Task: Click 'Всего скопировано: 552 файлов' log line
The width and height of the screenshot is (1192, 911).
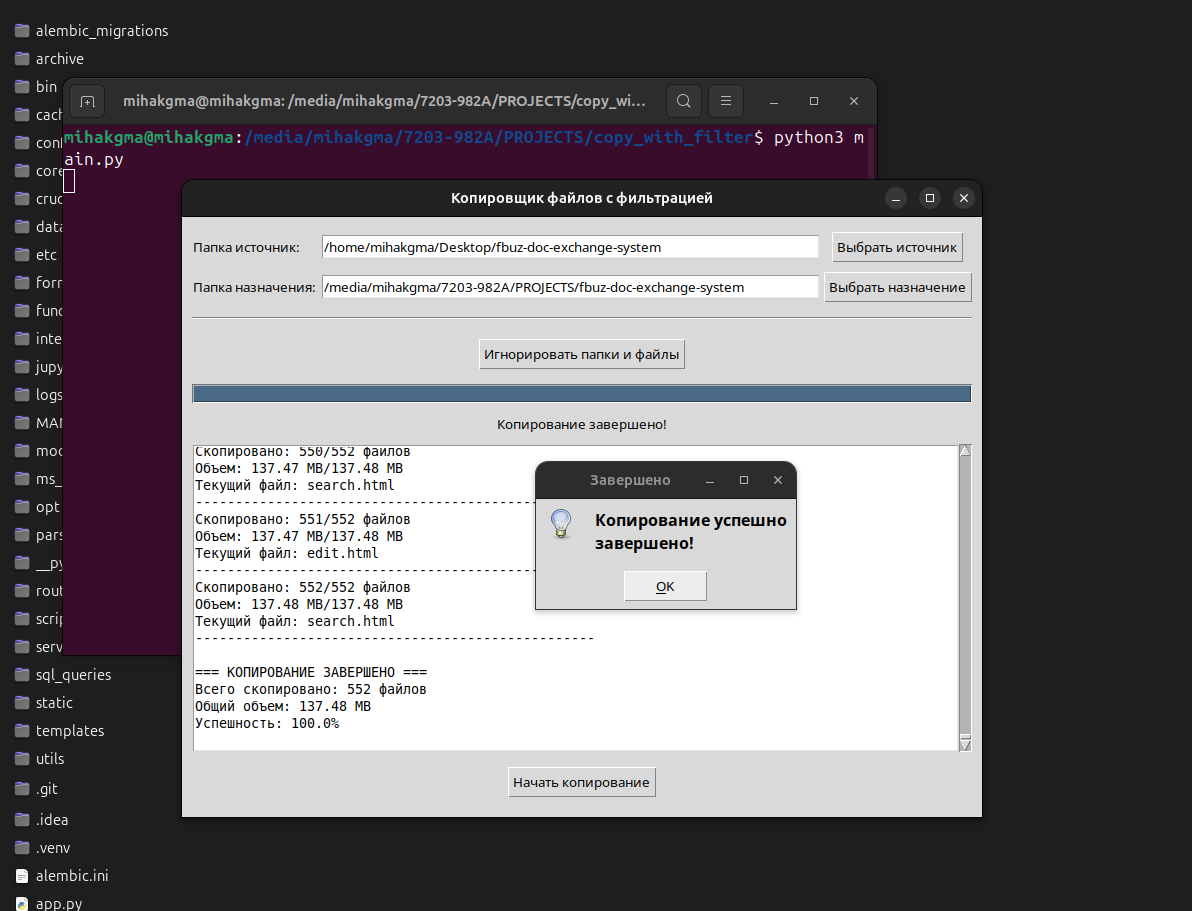Action: click(310, 690)
